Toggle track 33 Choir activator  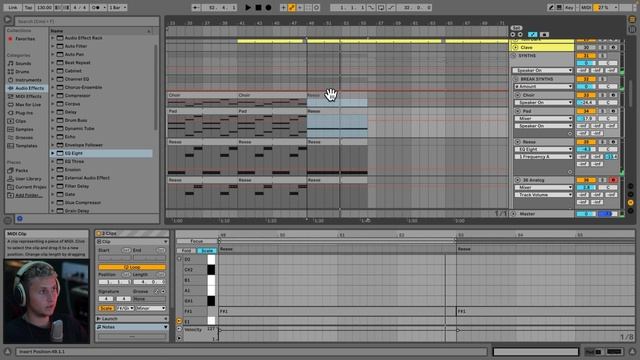pos(586,95)
